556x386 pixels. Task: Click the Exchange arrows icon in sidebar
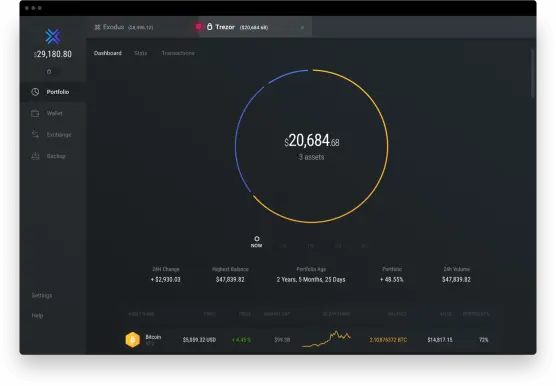(35, 135)
